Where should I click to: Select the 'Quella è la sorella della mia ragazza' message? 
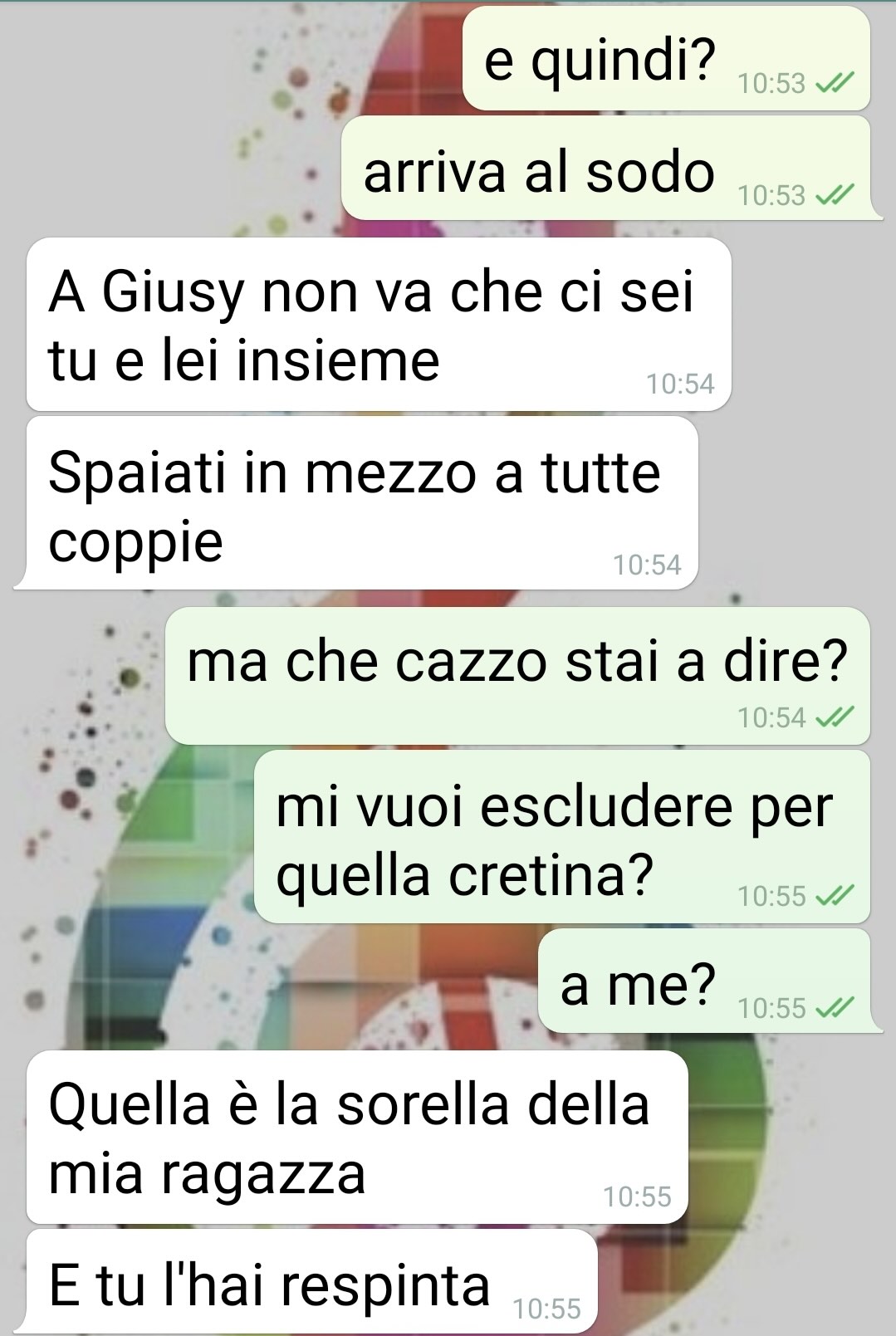point(357,1137)
